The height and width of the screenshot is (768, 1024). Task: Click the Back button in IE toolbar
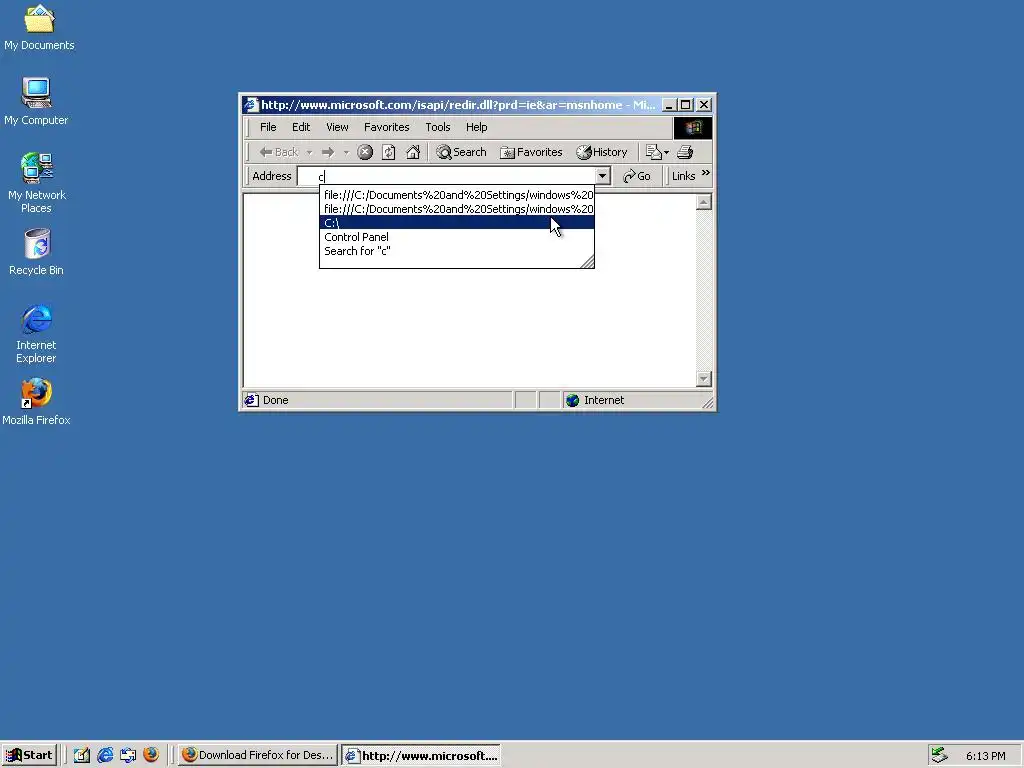click(x=279, y=152)
